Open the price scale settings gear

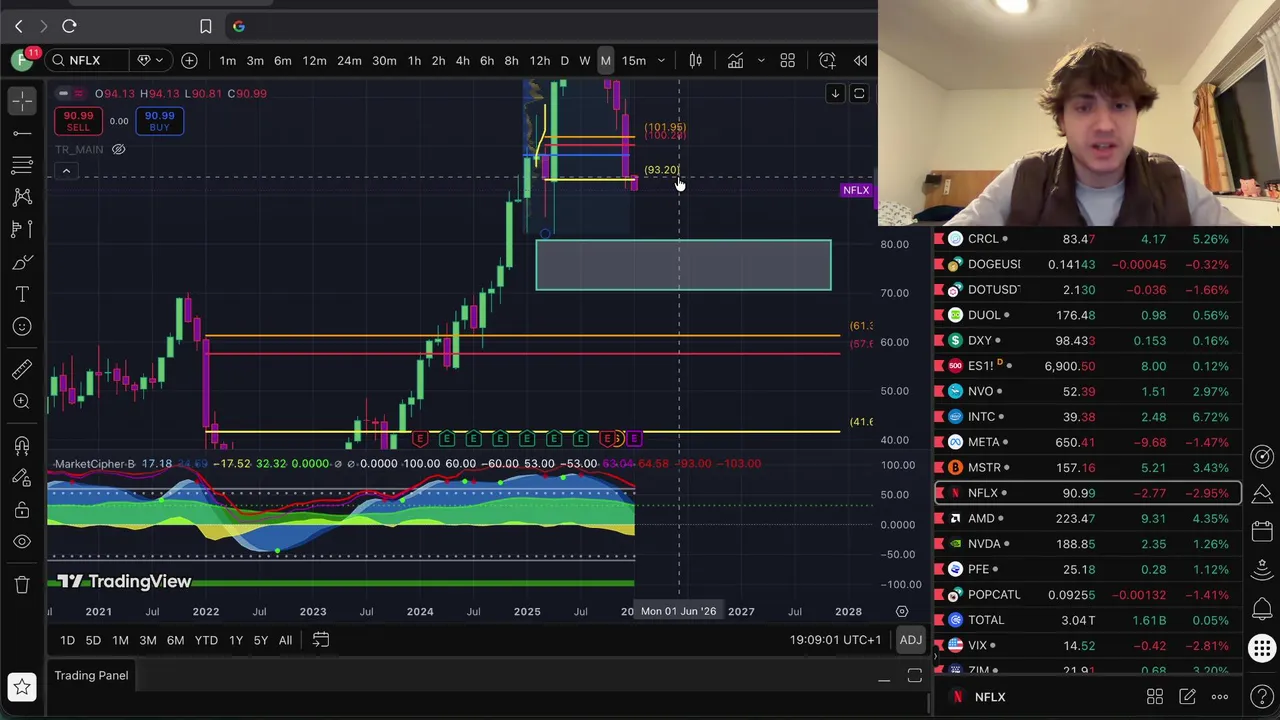pyautogui.click(x=902, y=611)
